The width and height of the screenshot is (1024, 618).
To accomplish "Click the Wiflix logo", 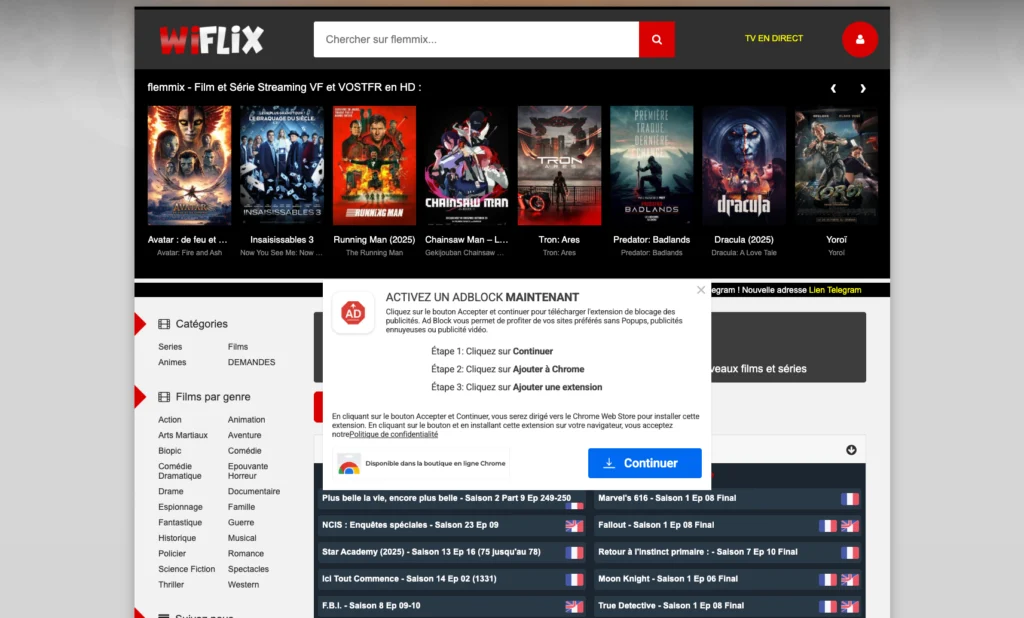I will (x=212, y=39).
